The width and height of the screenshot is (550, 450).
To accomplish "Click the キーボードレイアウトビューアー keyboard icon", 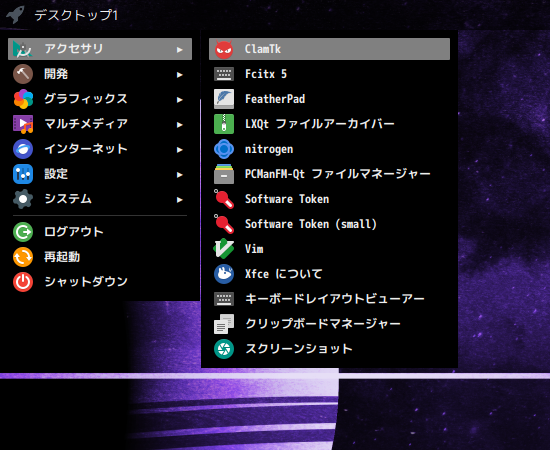I will [224, 299].
